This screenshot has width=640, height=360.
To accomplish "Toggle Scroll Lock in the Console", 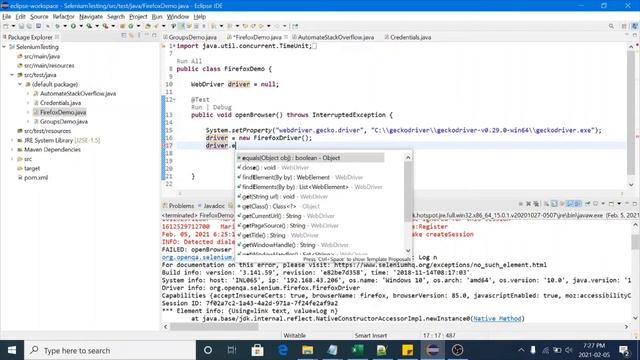I will tap(554, 204).
